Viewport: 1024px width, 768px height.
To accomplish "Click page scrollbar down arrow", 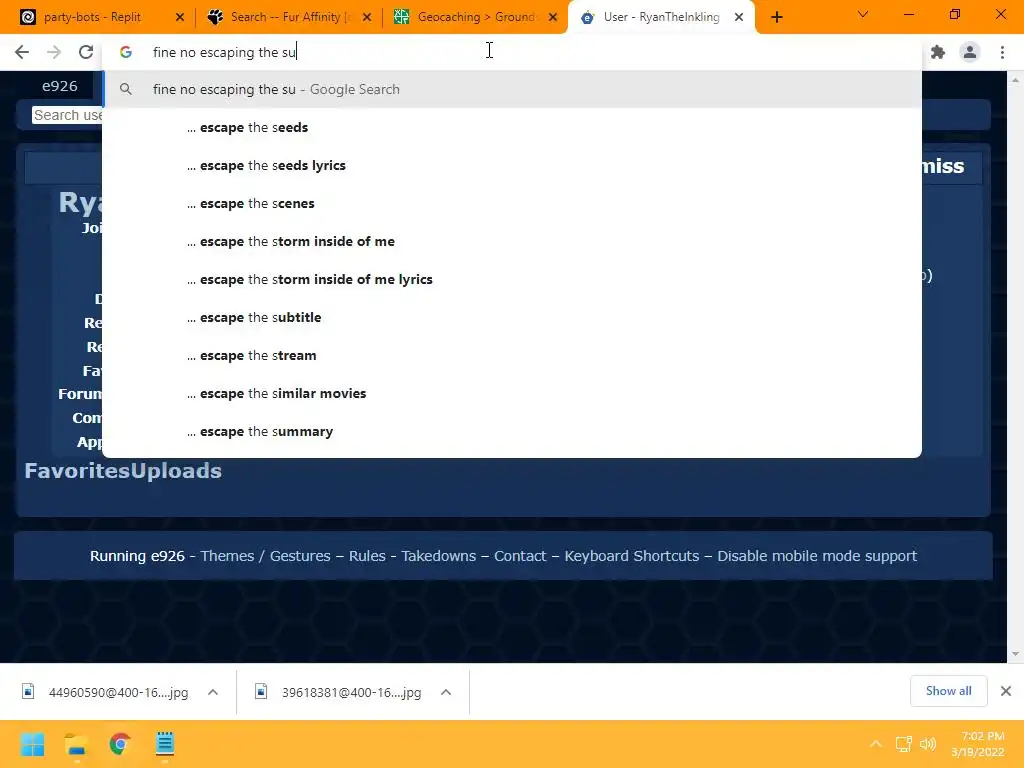I will point(1015,654).
